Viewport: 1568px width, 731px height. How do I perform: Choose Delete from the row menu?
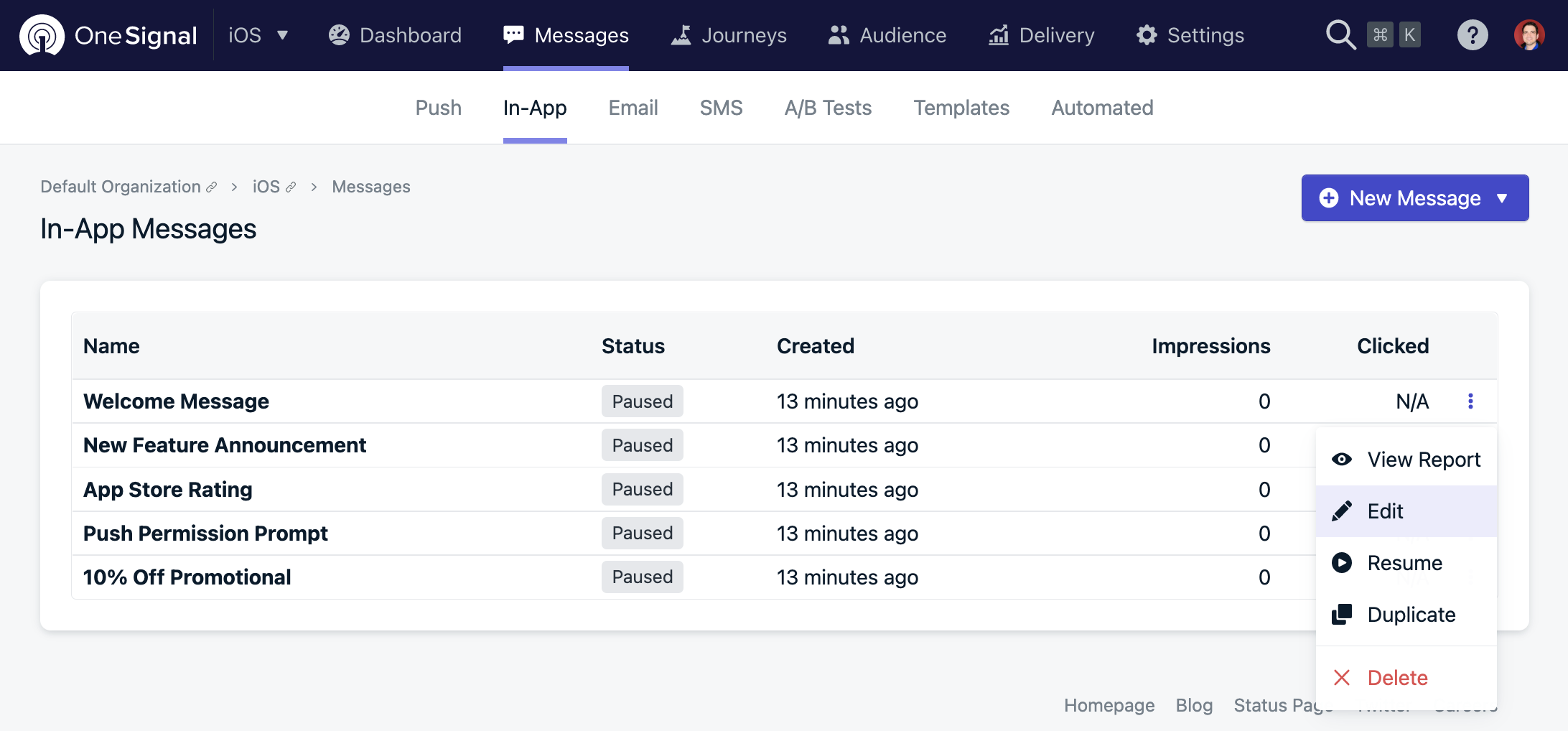[x=1406, y=678]
